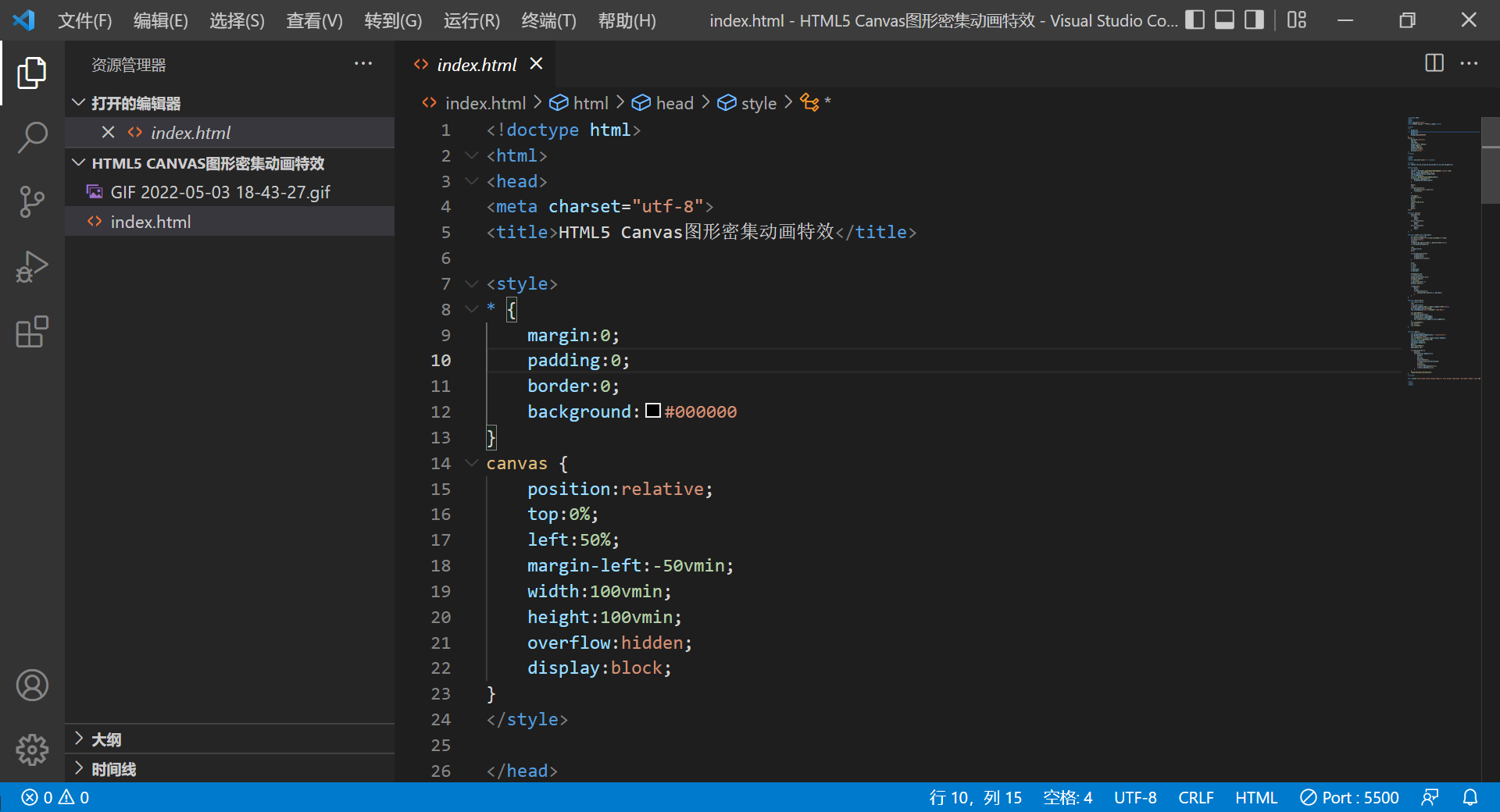Click the overflow:hidden line in editor
This screenshot has height=812, width=1500.
609,643
